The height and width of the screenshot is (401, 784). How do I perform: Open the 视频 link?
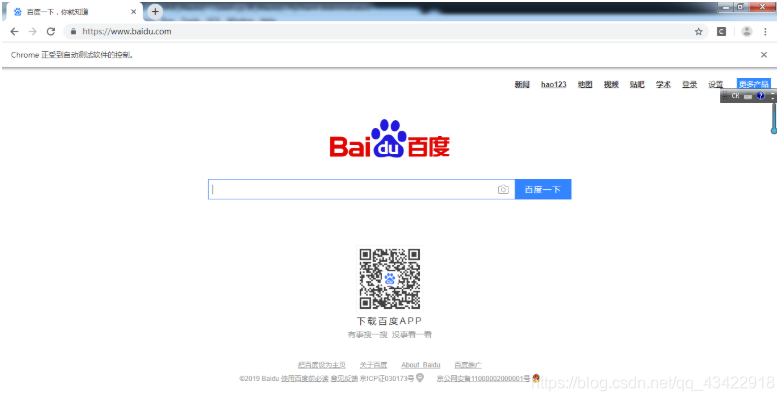pyautogui.click(x=611, y=84)
